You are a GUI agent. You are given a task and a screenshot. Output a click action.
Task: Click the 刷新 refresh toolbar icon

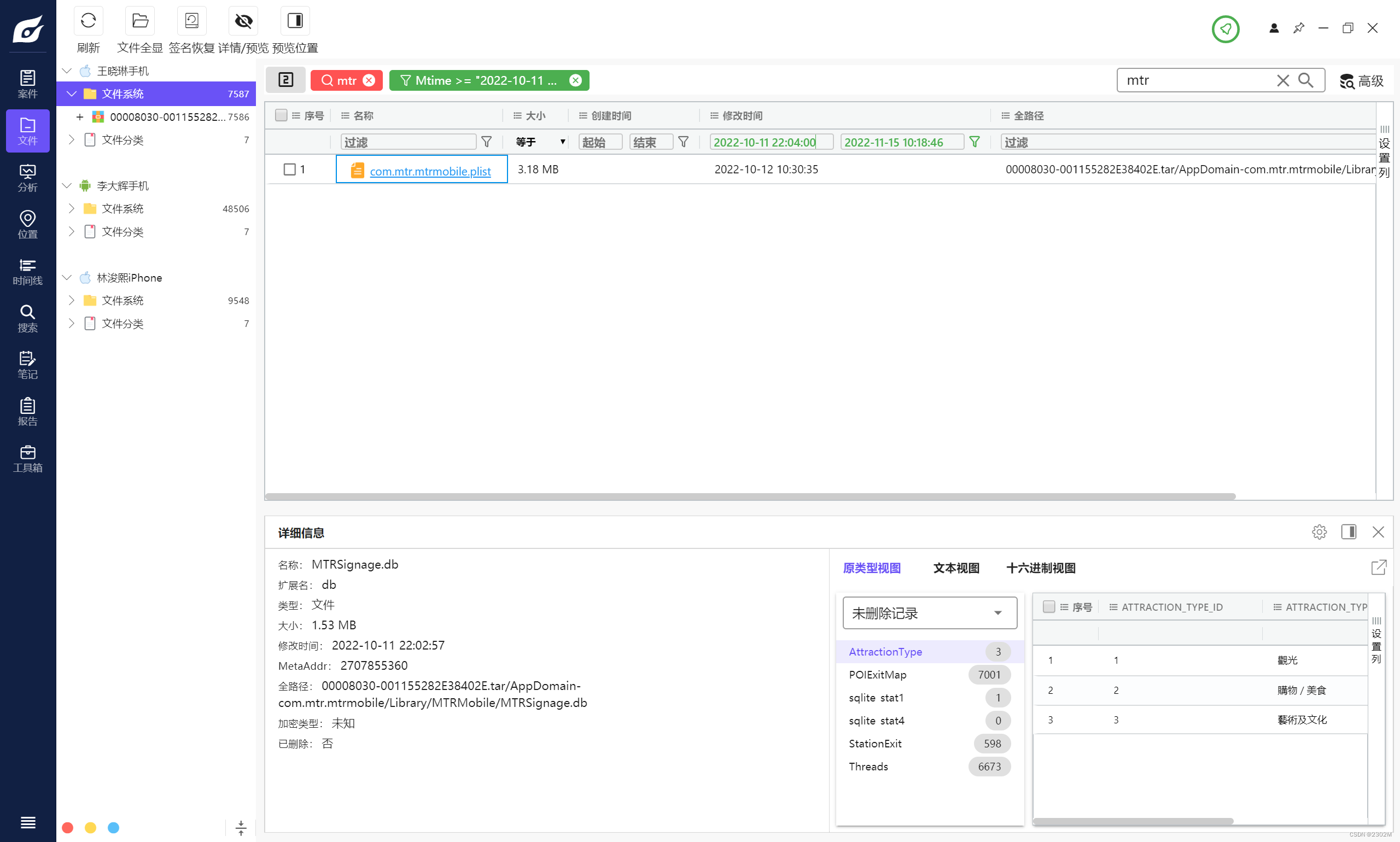point(88,21)
